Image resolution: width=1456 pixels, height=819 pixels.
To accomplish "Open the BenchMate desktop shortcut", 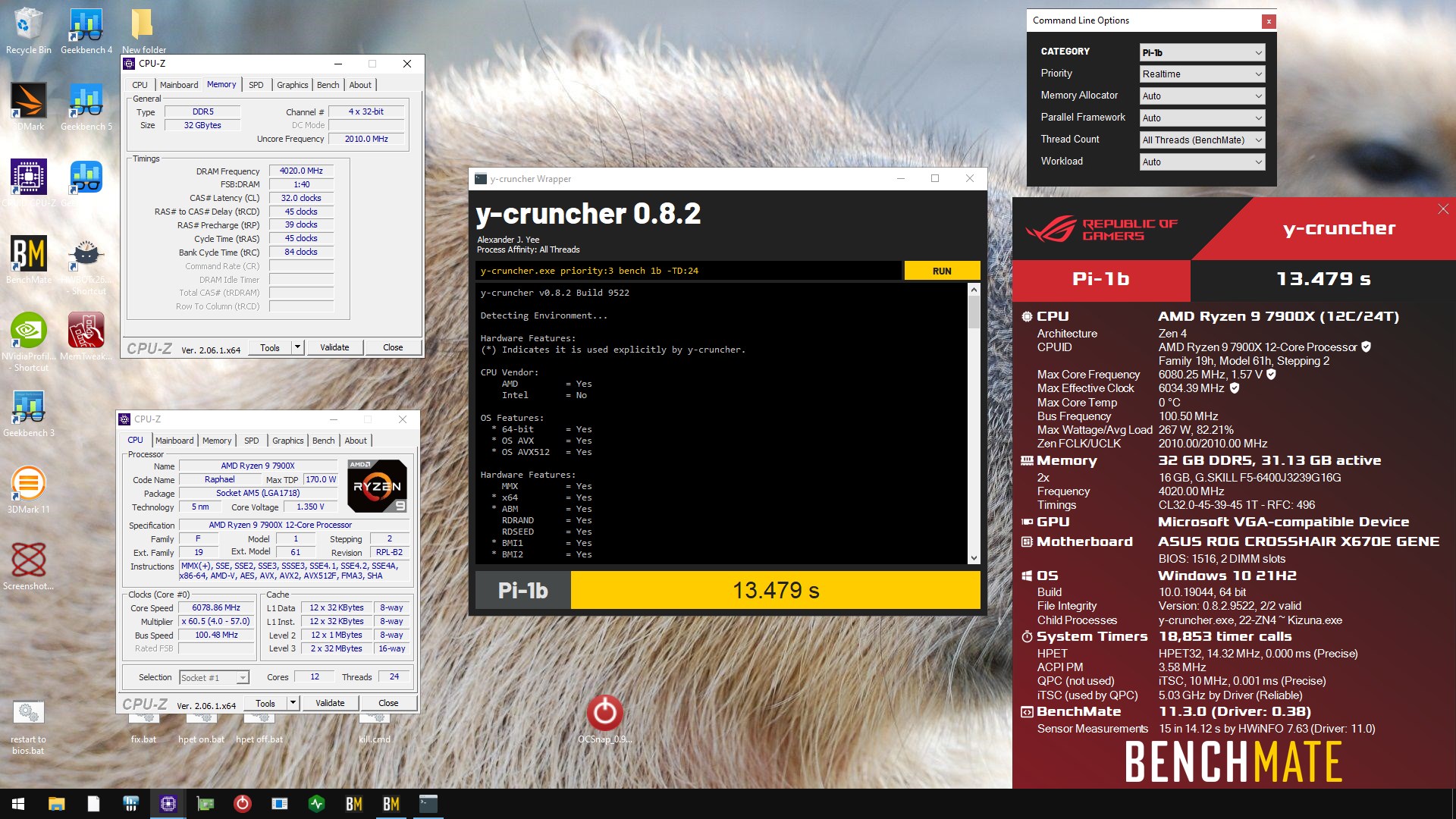I will 28,259.
